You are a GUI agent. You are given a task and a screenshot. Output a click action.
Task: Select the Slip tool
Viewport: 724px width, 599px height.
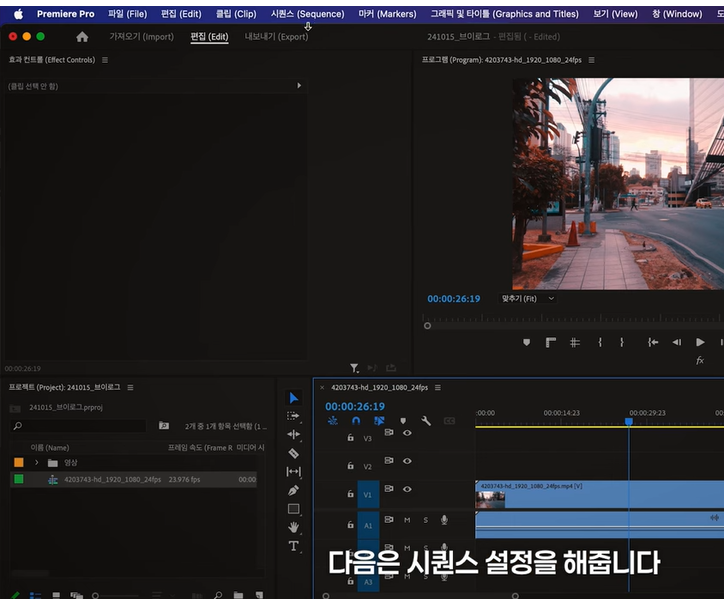tap(293, 472)
